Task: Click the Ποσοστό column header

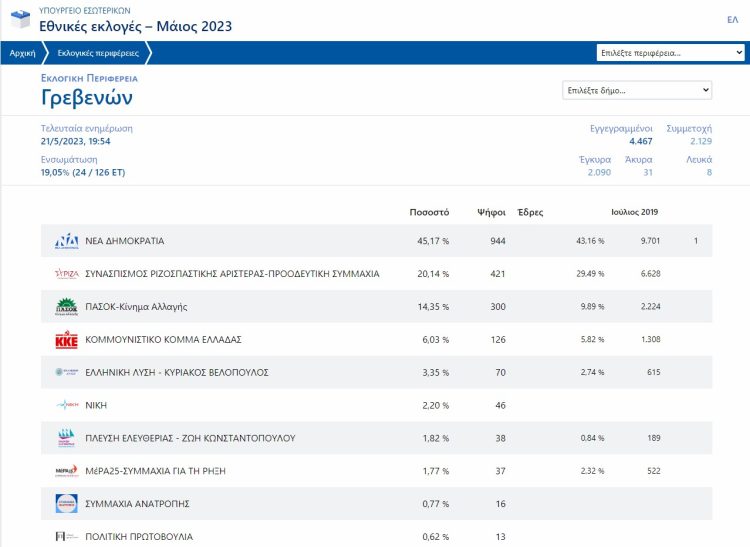Action: [x=429, y=212]
